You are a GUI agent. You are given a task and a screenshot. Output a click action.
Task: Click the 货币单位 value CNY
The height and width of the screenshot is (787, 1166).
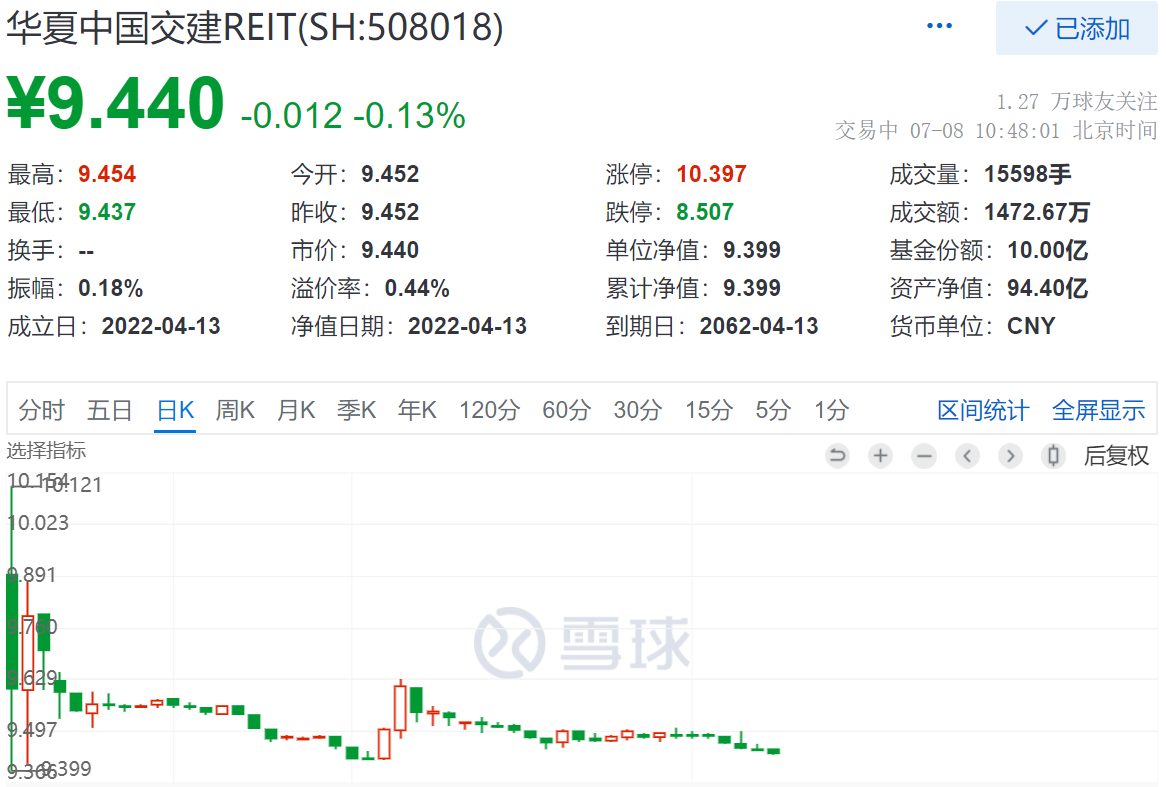coord(1031,326)
